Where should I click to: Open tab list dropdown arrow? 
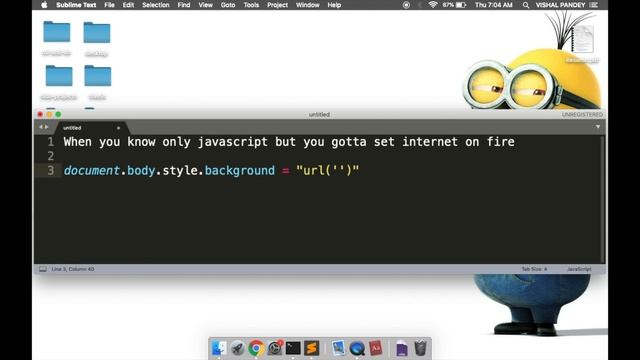tap(598, 127)
